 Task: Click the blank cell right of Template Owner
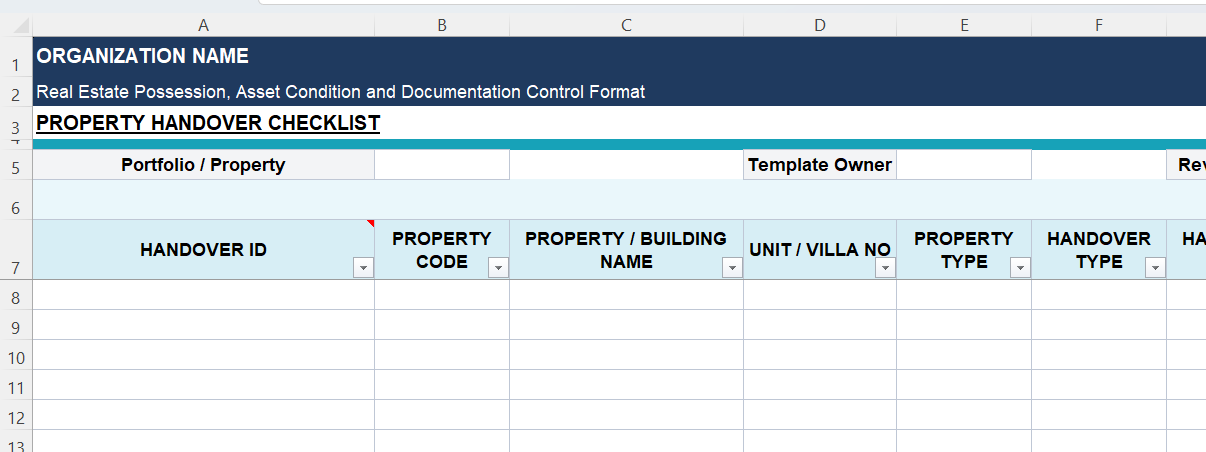click(963, 165)
